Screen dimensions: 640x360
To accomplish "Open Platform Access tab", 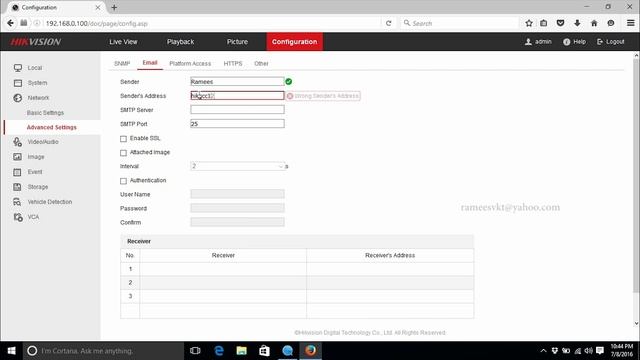I will click(x=190, y=64).
